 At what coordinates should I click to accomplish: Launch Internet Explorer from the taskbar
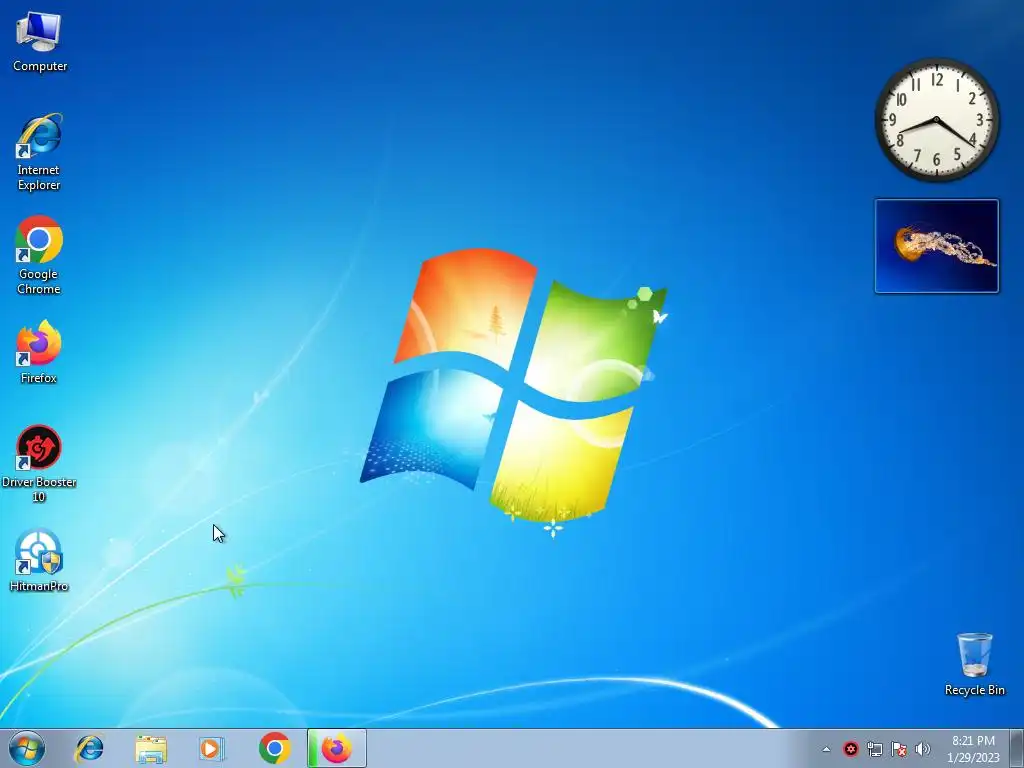pyautogui.click(x=89, y=748)
